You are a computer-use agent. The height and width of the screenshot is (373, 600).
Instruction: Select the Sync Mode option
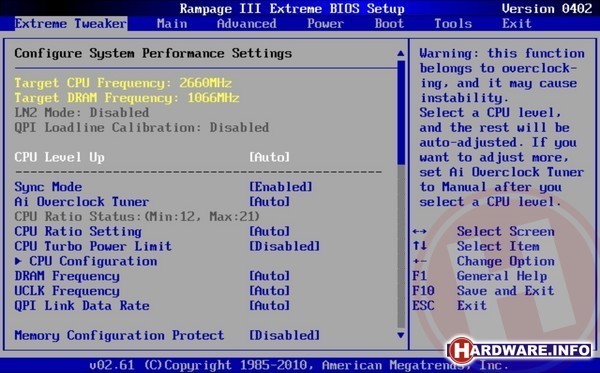[x=48, y=187]
